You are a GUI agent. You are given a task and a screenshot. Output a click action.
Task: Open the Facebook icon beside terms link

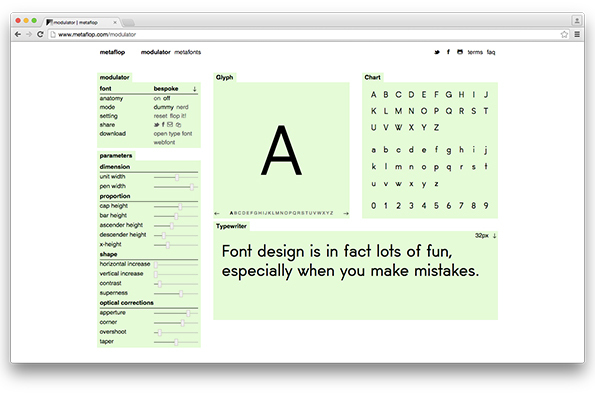coord(448,52)
